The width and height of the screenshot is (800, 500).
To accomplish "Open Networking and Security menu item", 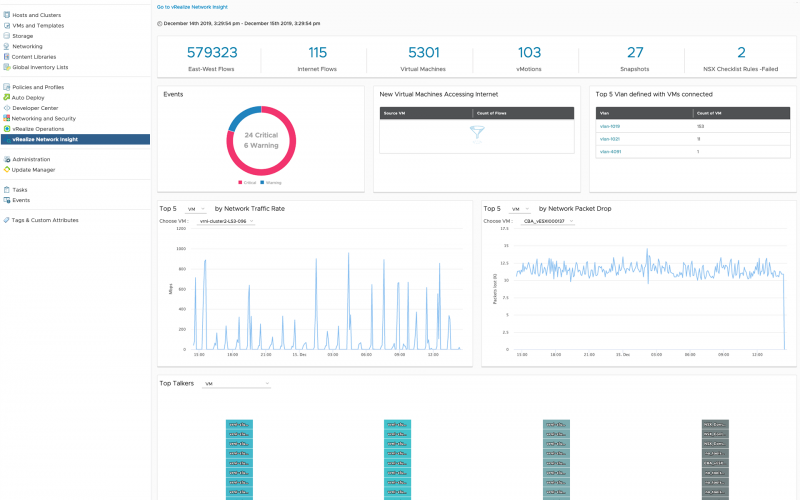I will [44, 118].
